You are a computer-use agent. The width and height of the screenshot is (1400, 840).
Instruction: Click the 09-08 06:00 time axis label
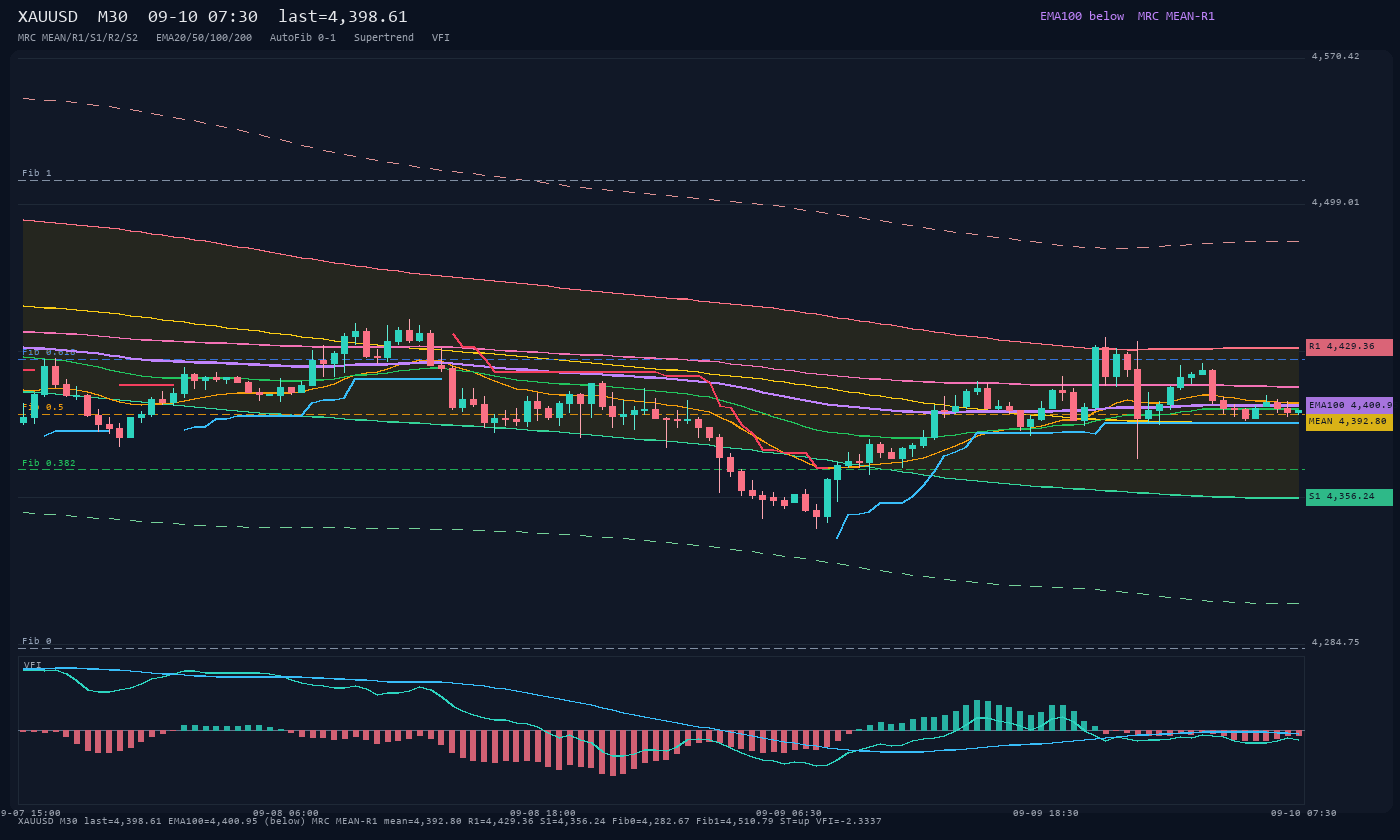click(286, 813)
